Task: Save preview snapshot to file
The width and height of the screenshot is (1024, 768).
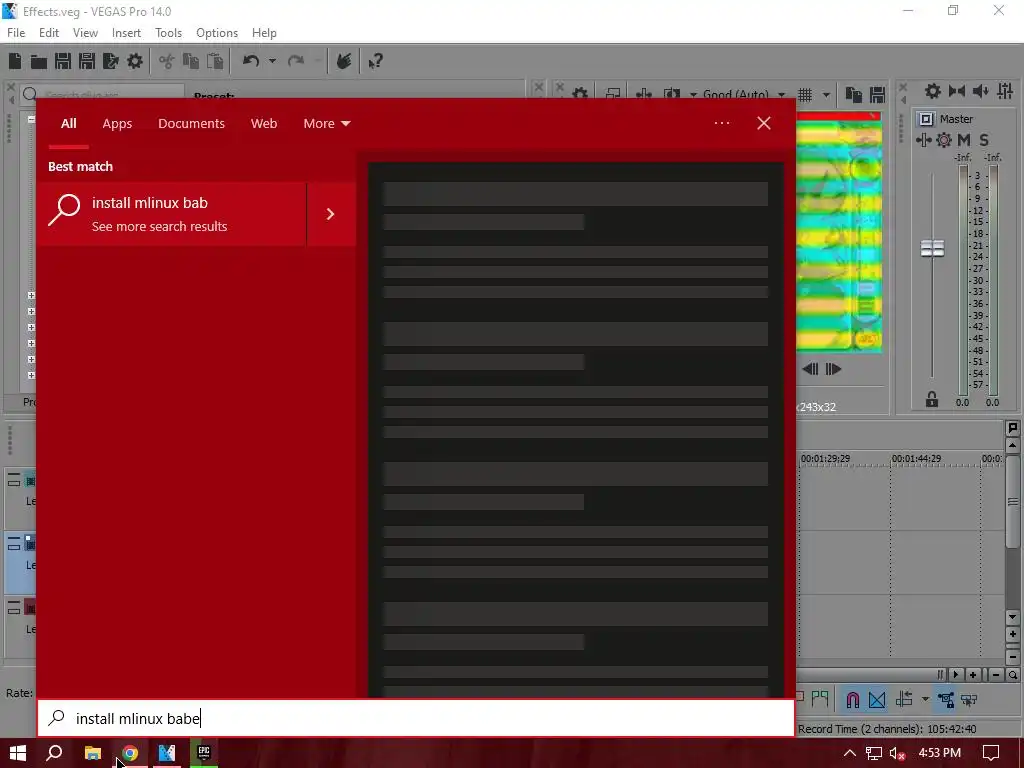Action: tap(877, 95)
